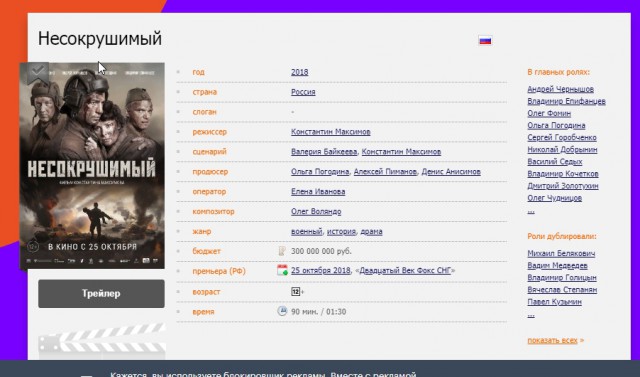640x377 pixels.
Task: Click the calendar icon next to premiere date
Action: [x=282, y=270]
